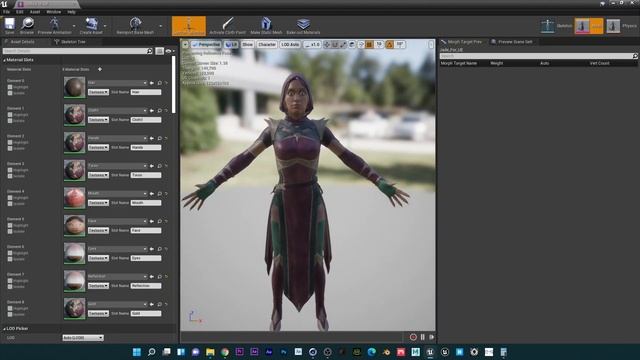
Task: Enable Isolate checkbox for Element 0
Action: click(x=10, y=93)
